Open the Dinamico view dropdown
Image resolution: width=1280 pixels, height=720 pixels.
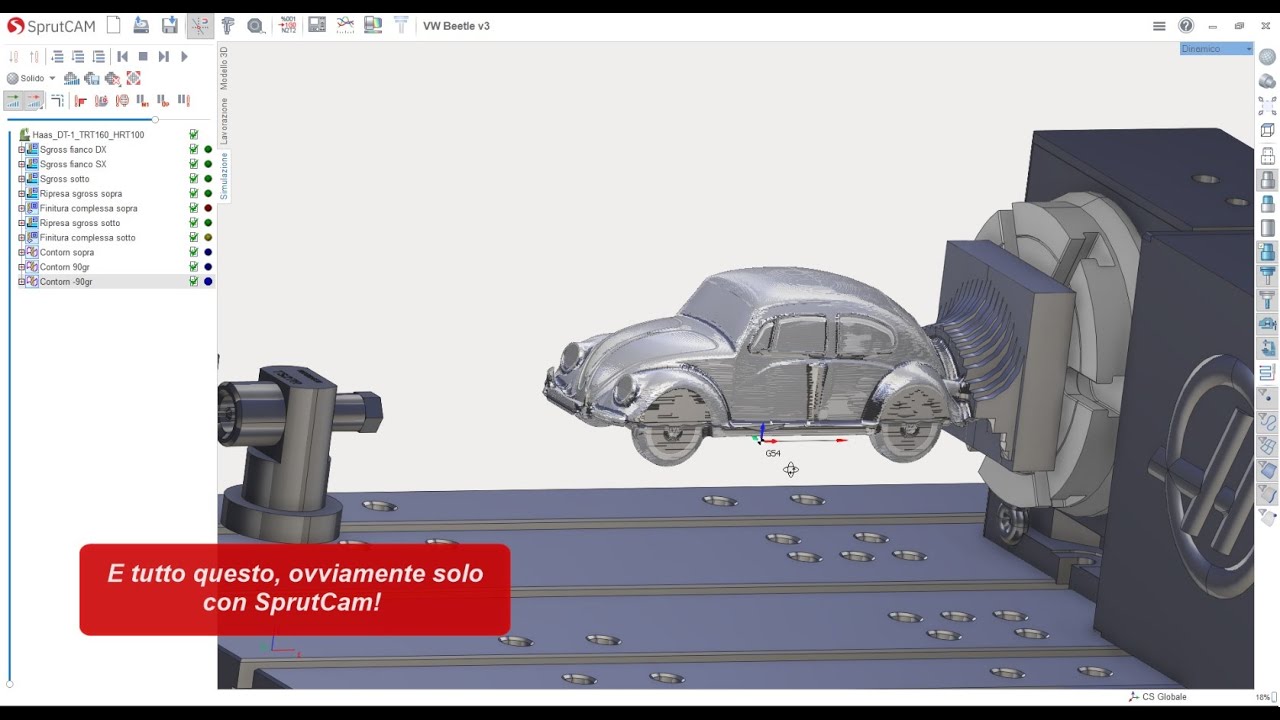pos(1216,48)
